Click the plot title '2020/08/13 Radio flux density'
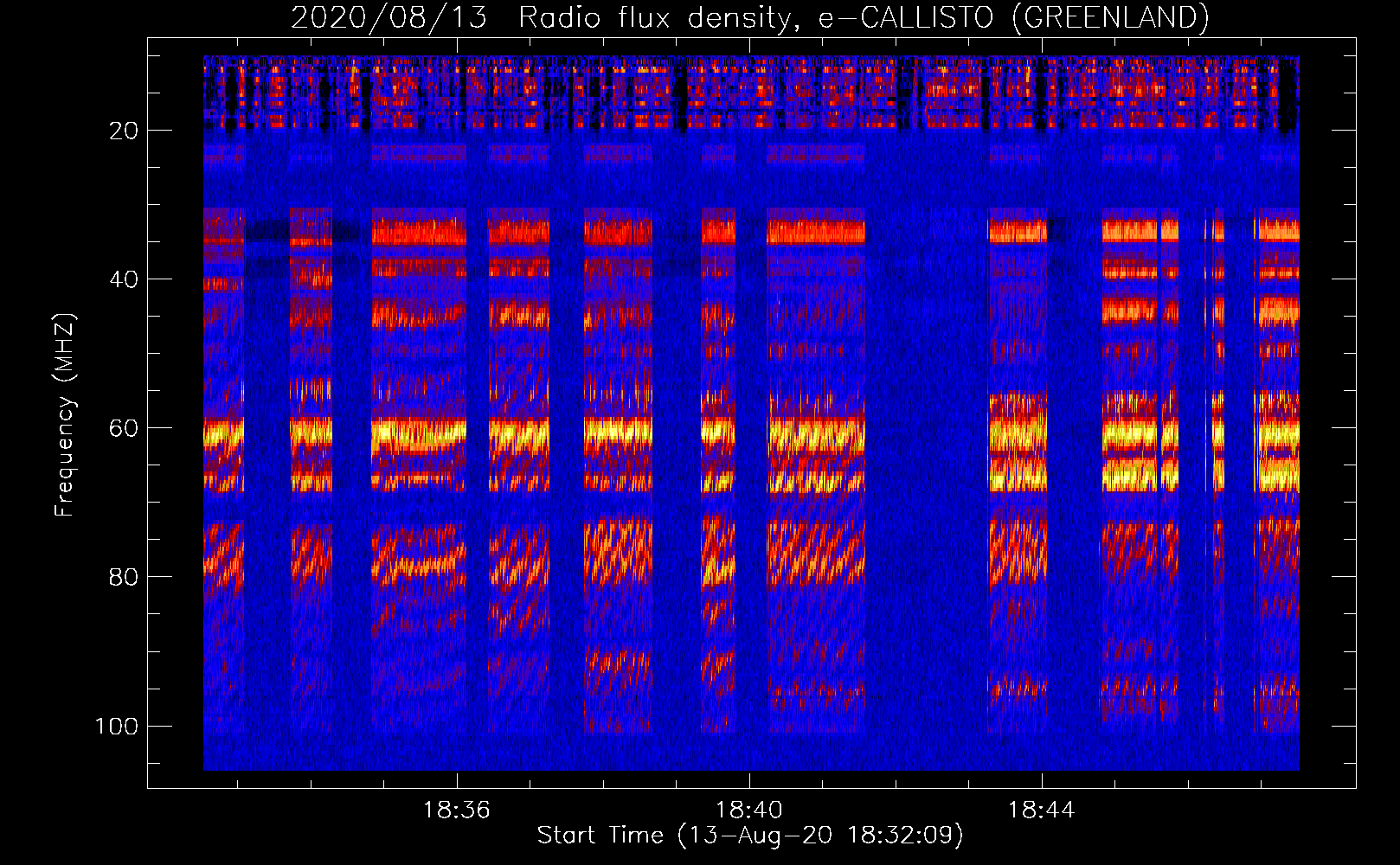Screen dimensions: 1400x865 [x=749, y=17]
